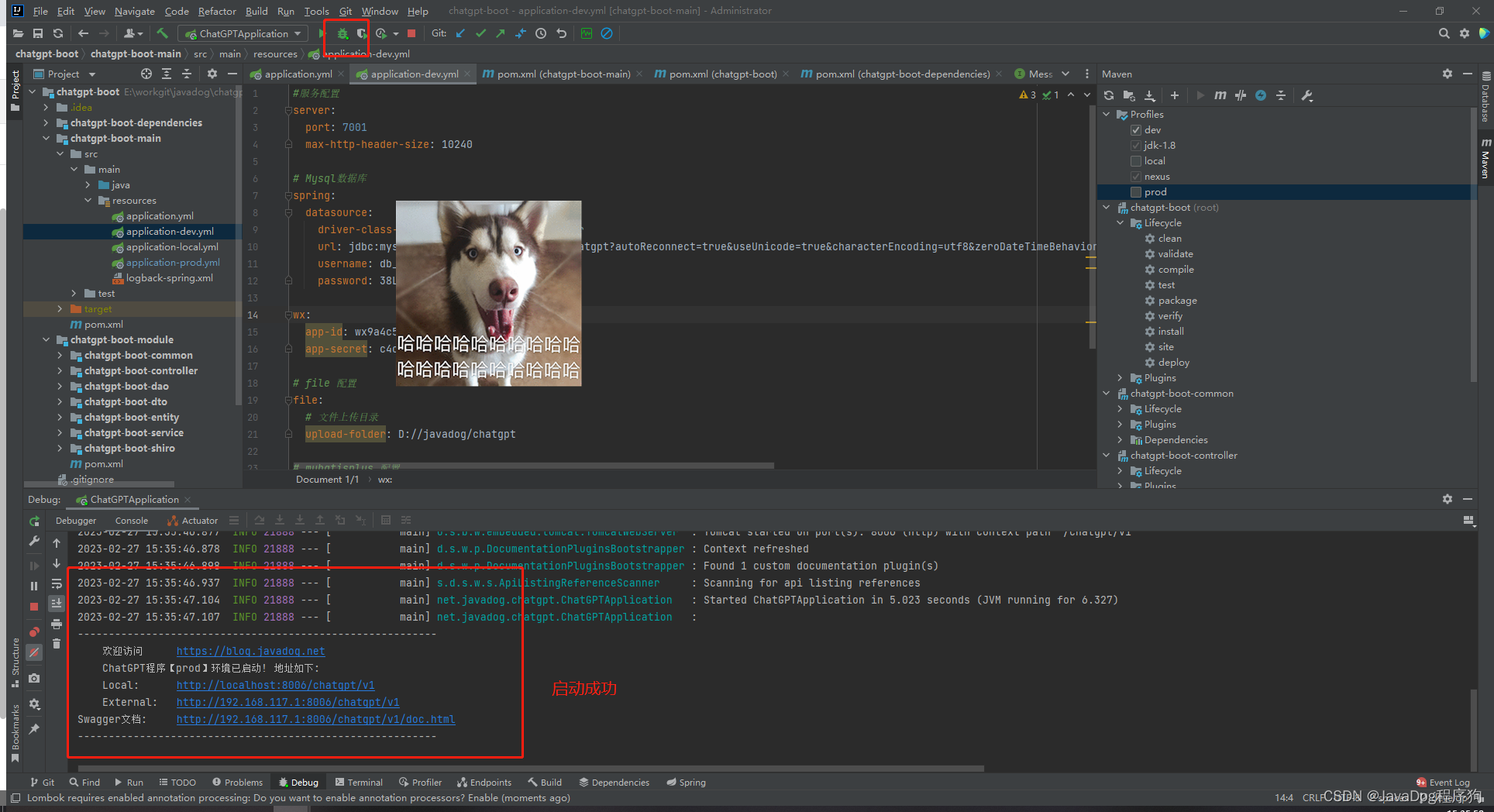The height and width of the screenshot is (812, 1494).
Task: Open the localhost:8006 chatgpt link
Action: click(x=275, y=686)
